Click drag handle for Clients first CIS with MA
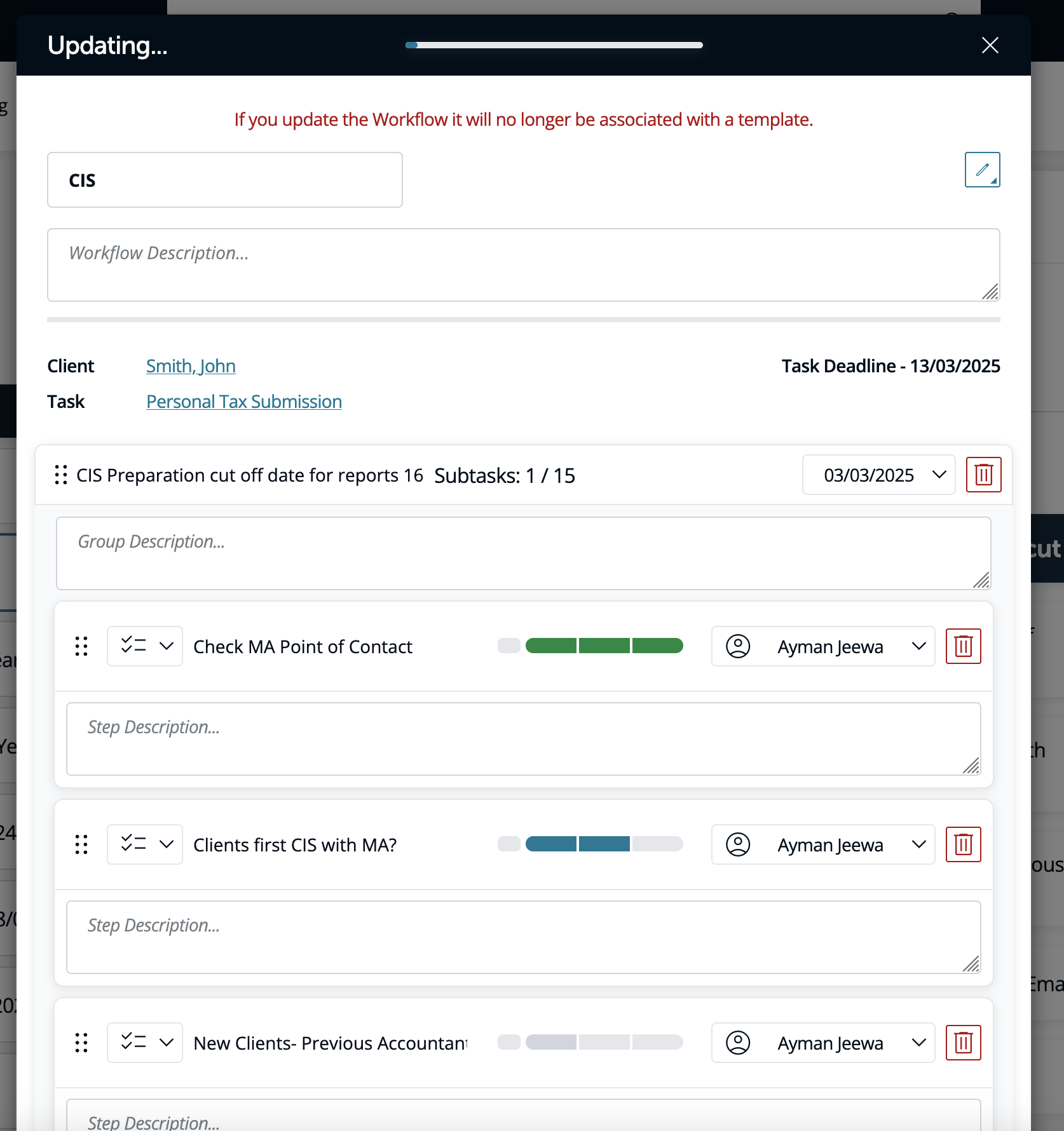The image size is (1064, 1131). point(81,844)
